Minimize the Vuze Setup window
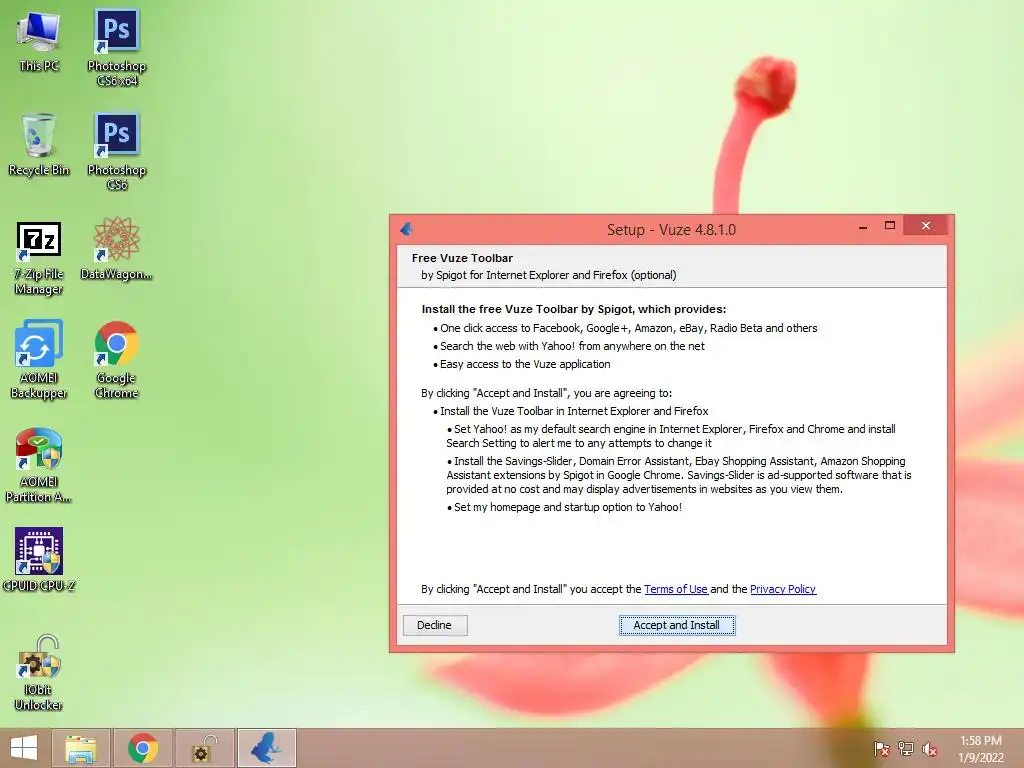Viewport: 1024px width, 768px height. (x=863, y=227)
